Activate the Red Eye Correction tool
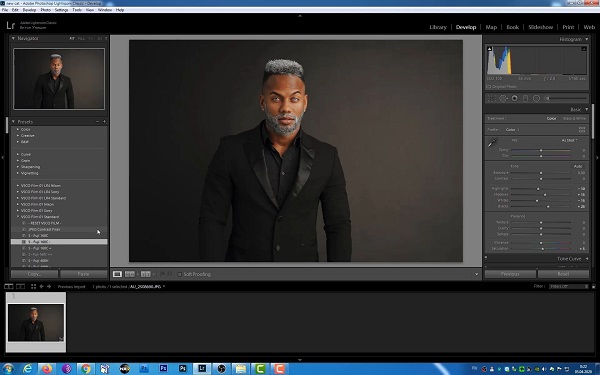This screenshot has height=375, width=600. (515, 99)
